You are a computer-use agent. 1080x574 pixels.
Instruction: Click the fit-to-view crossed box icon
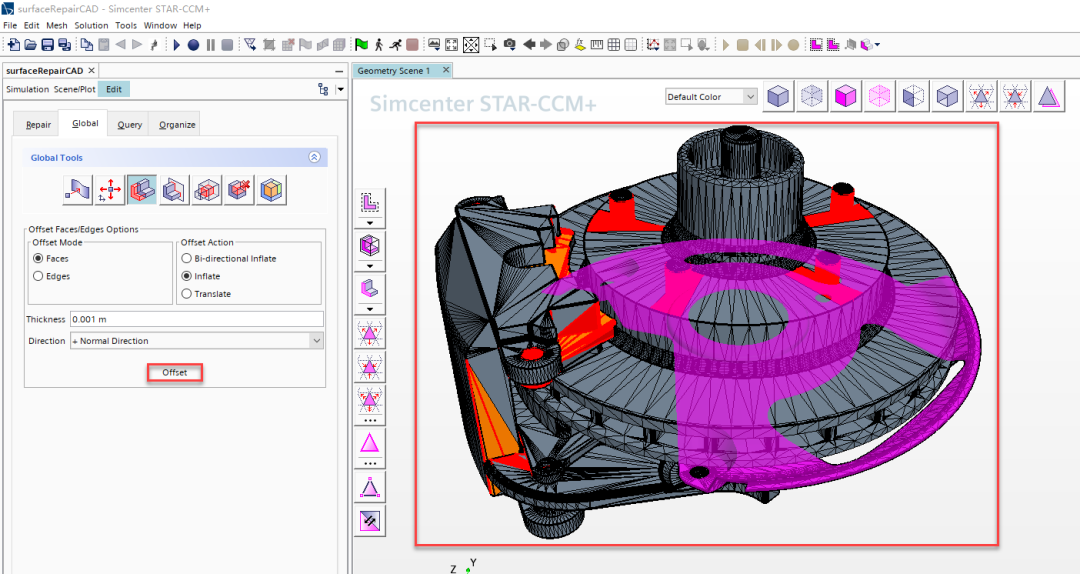[471, 45]
